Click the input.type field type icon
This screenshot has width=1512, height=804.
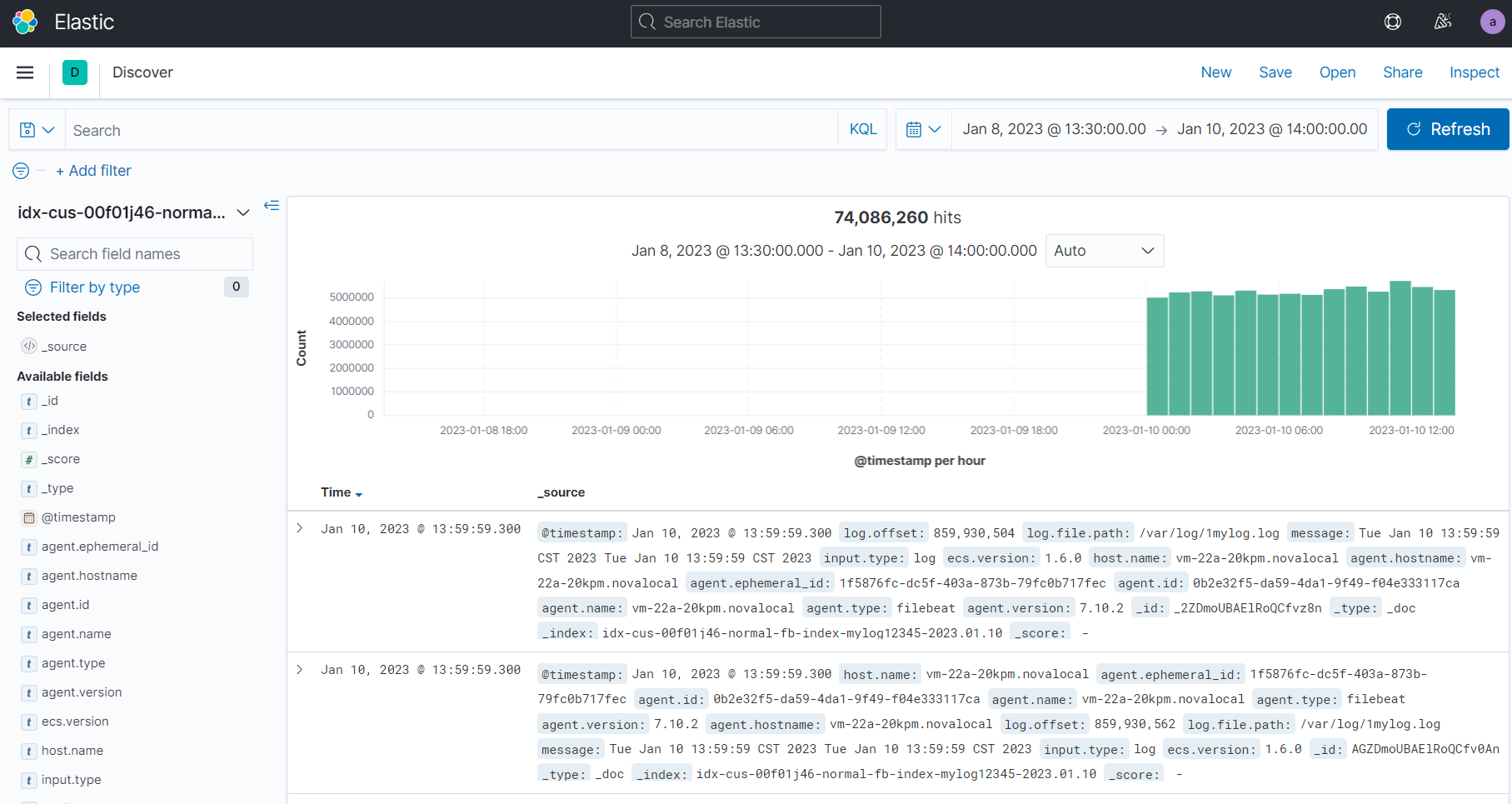[29, 781]
